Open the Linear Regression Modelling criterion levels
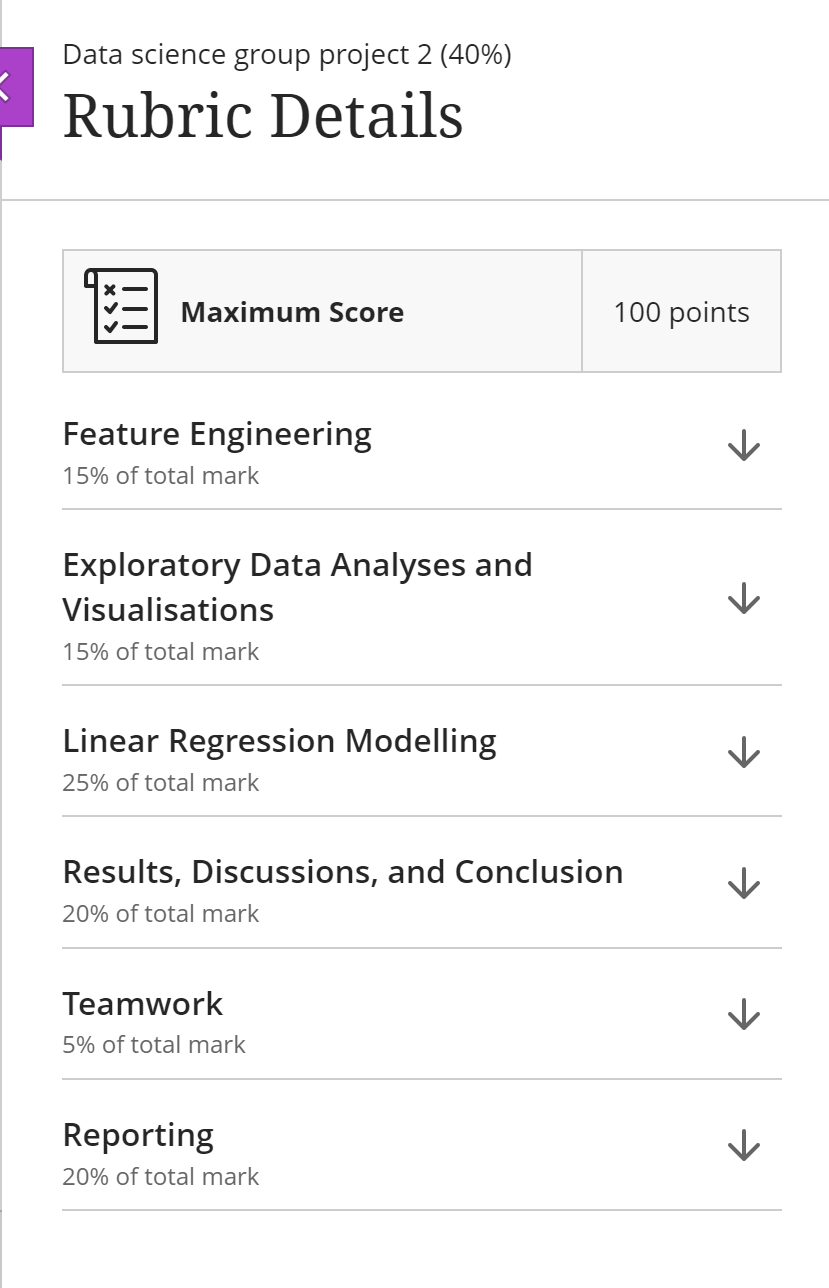The width and height of the screenshot is (829, 1288). (743, 752)
